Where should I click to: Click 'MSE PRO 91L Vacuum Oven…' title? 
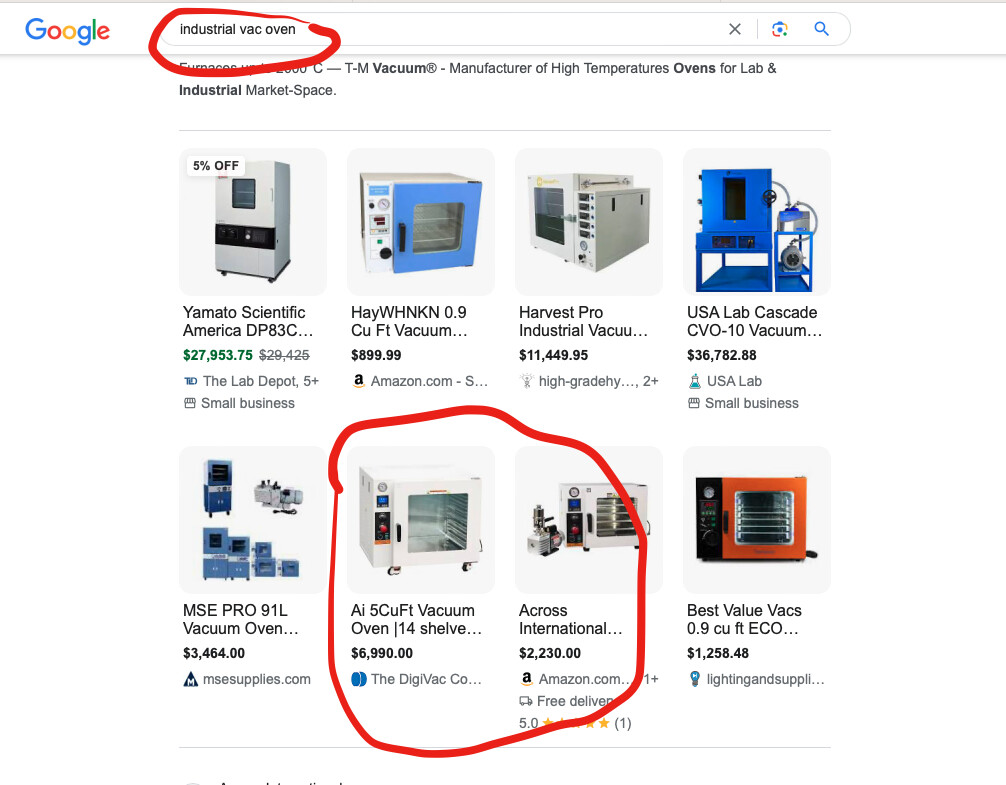click(241, 619)
